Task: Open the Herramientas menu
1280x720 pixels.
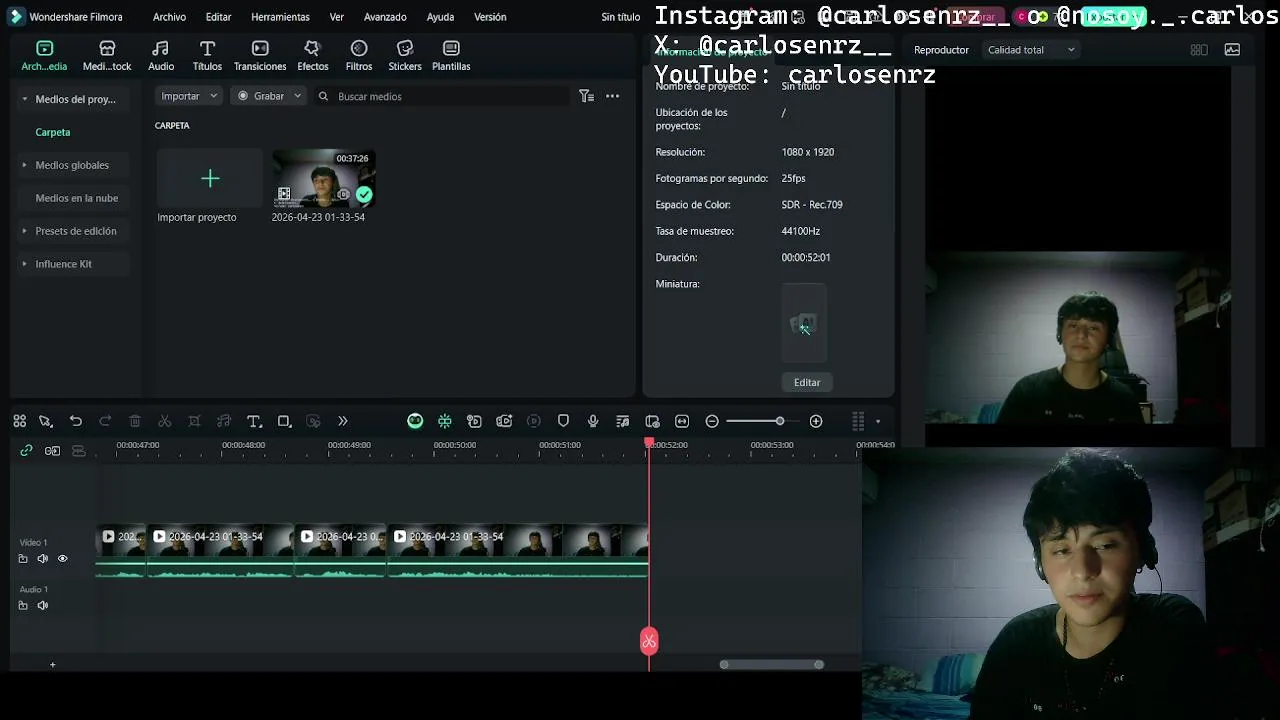Action: 280,17
